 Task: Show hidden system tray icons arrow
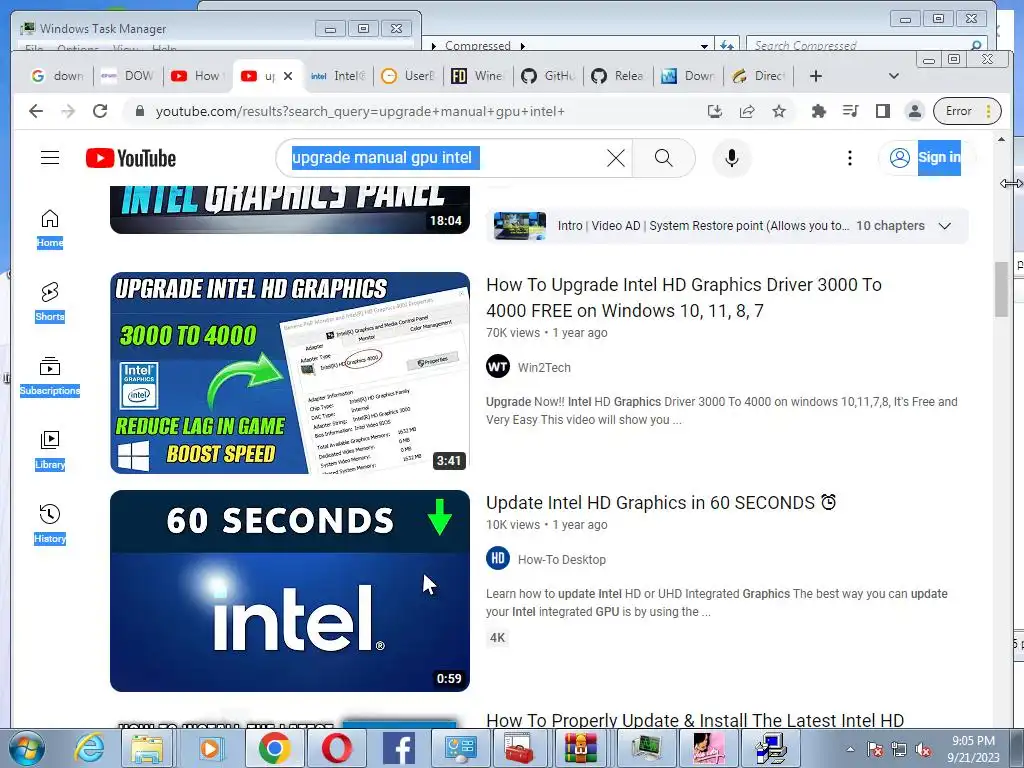850,750
